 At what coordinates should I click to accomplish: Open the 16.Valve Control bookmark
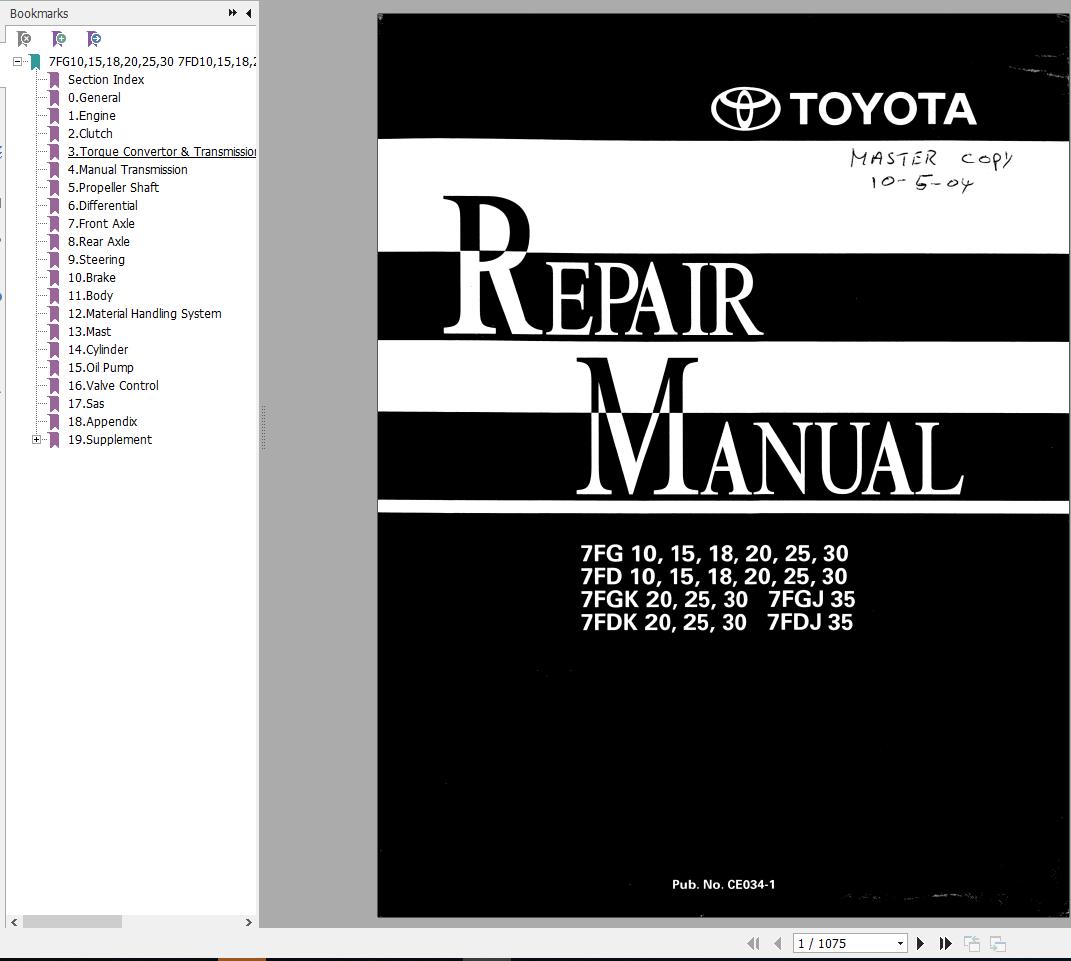coord(113,385)
